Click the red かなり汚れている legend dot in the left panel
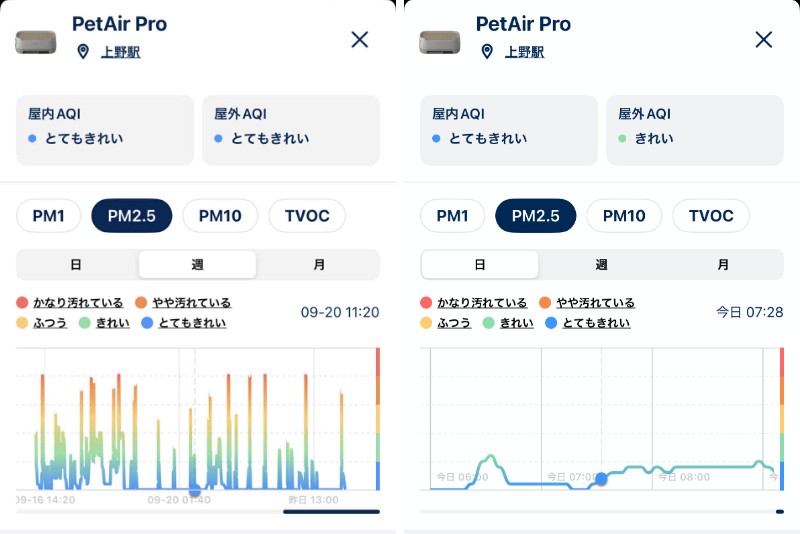The image size is (800, 534). coord(22,303)
